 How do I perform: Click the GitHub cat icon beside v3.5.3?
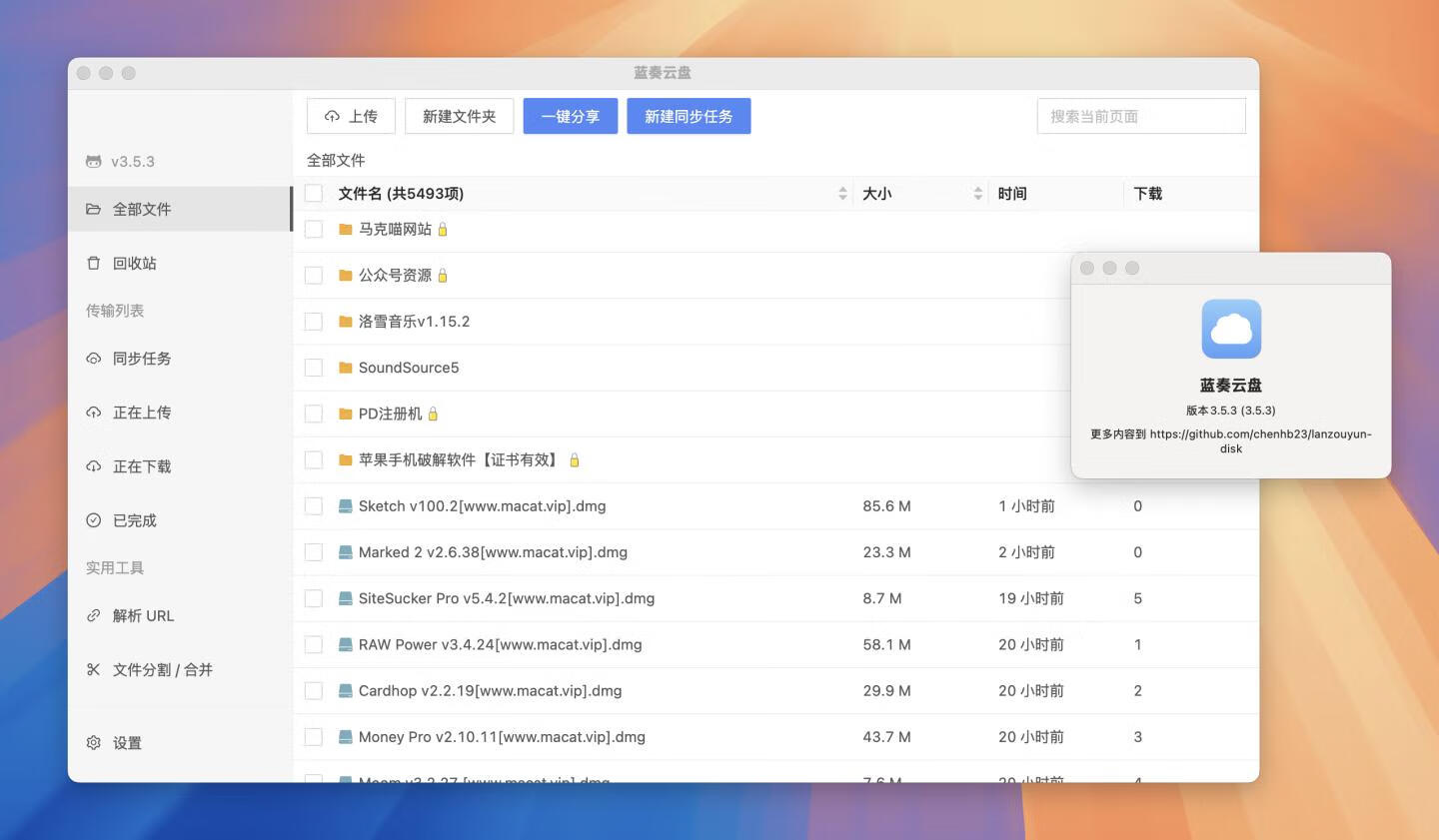(x=94, y=161)
